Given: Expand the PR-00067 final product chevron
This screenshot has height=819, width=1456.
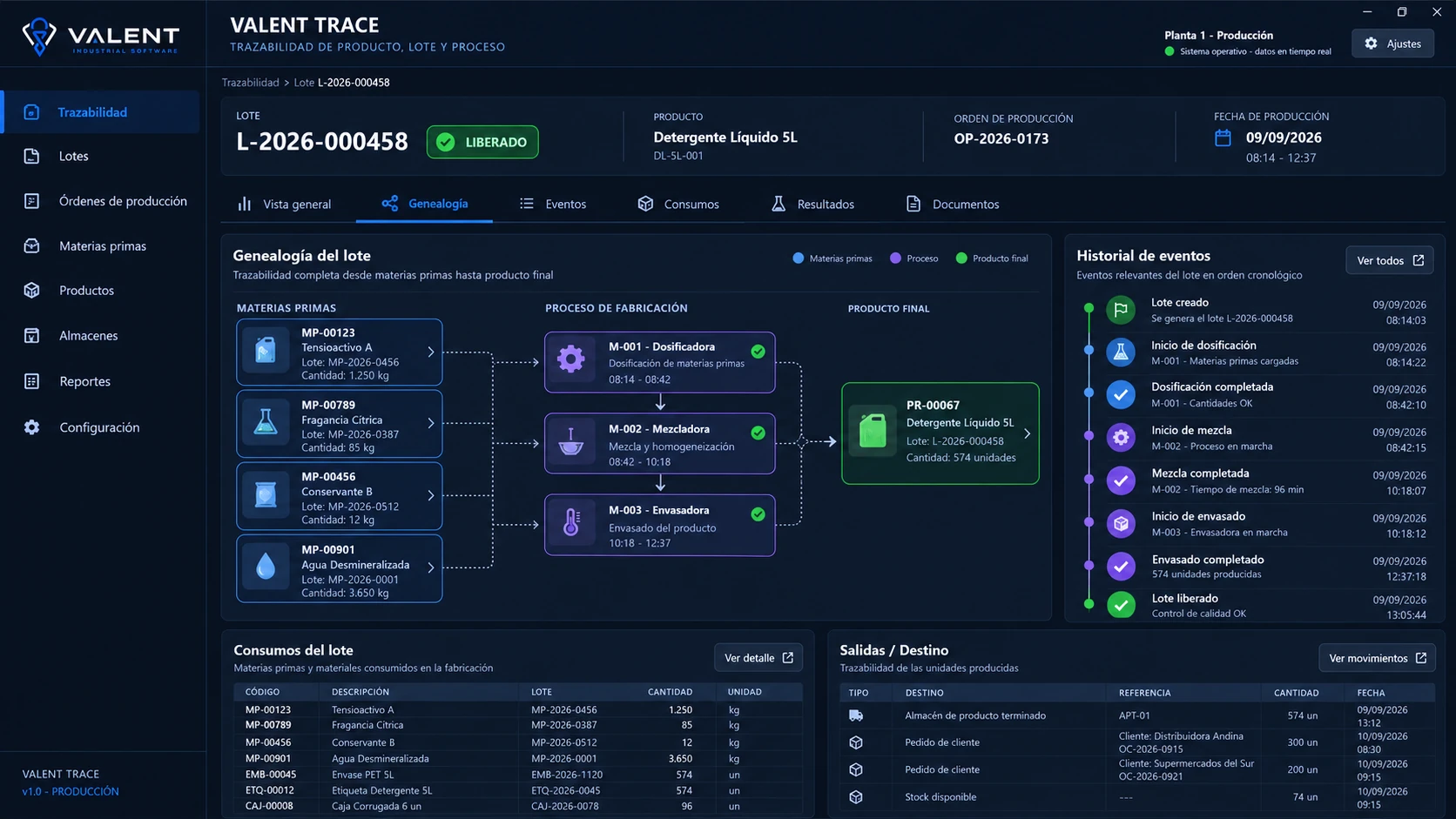Looking at the screenshot, I should pyautogui.click(x=1028, y=433).
